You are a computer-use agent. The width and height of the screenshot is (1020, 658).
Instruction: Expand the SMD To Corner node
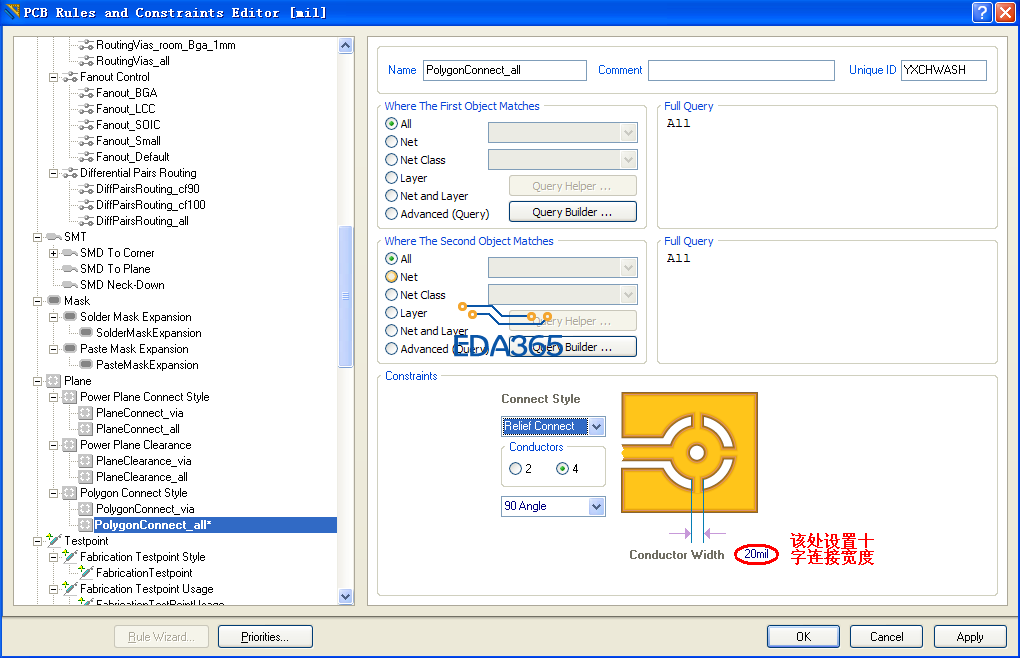coord(53,254)
